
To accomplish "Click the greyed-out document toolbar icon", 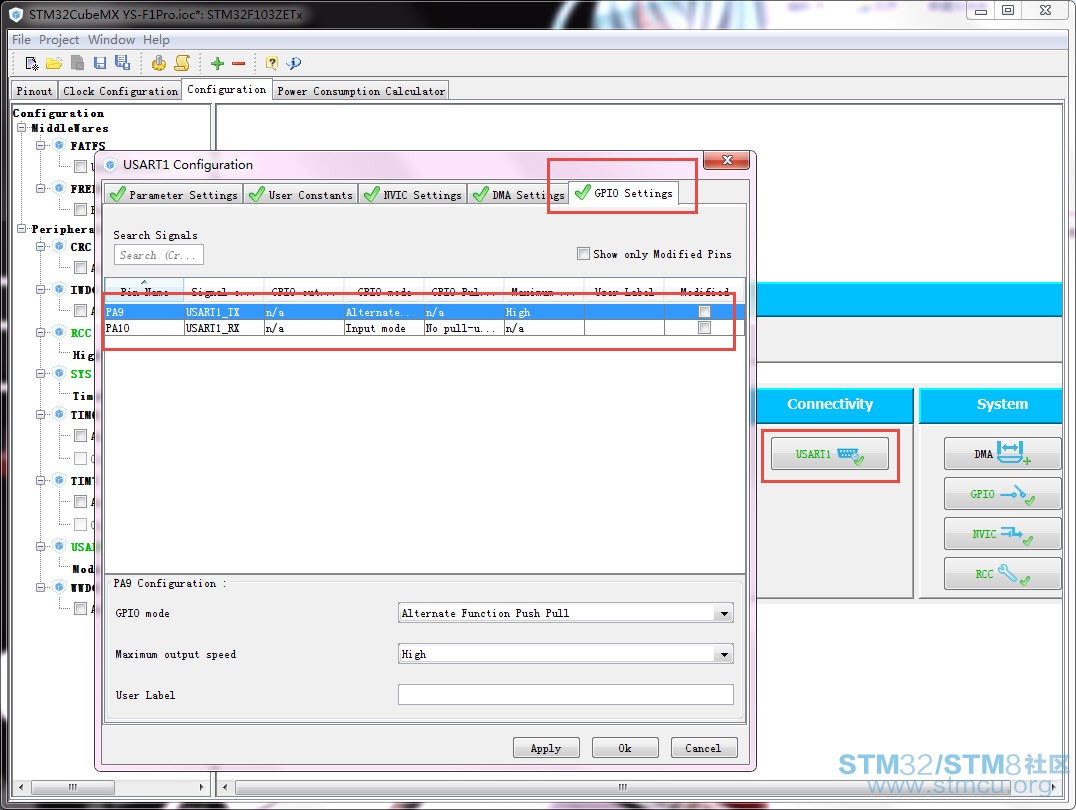I will coord(78,63).
